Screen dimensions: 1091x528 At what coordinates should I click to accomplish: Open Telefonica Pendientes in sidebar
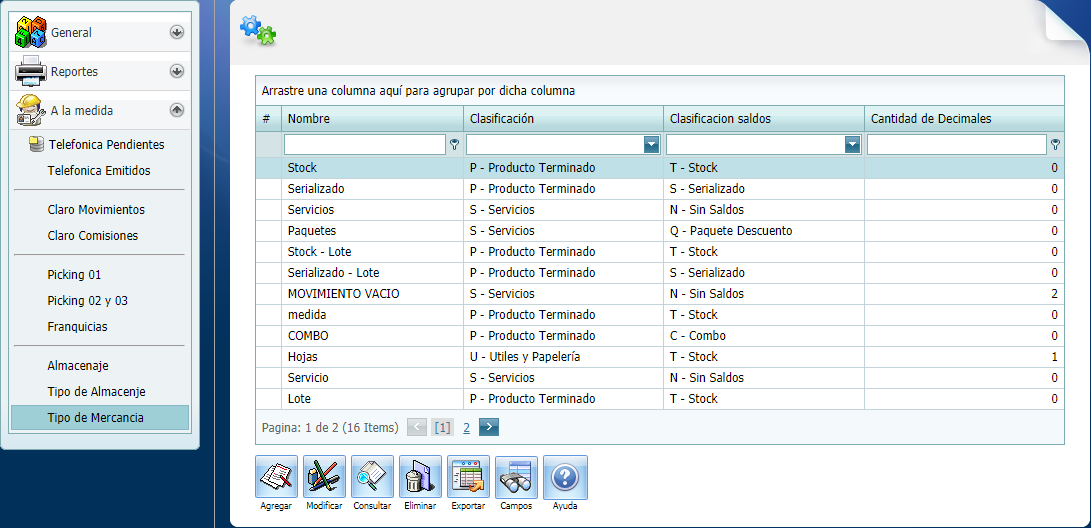click(x=106, y=145)
